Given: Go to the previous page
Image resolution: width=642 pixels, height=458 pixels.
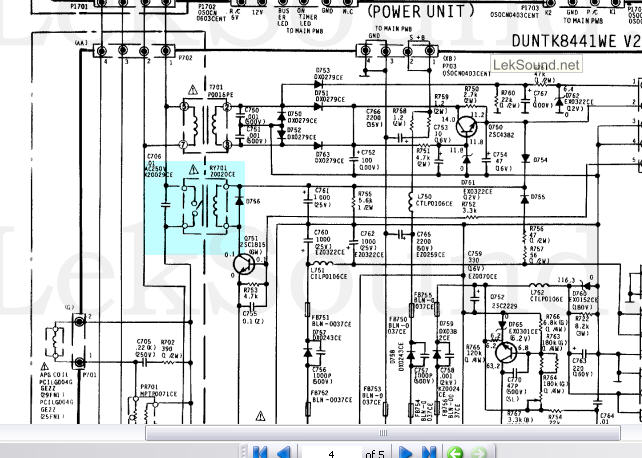Looking at the screenshot, I should (283, 452).
